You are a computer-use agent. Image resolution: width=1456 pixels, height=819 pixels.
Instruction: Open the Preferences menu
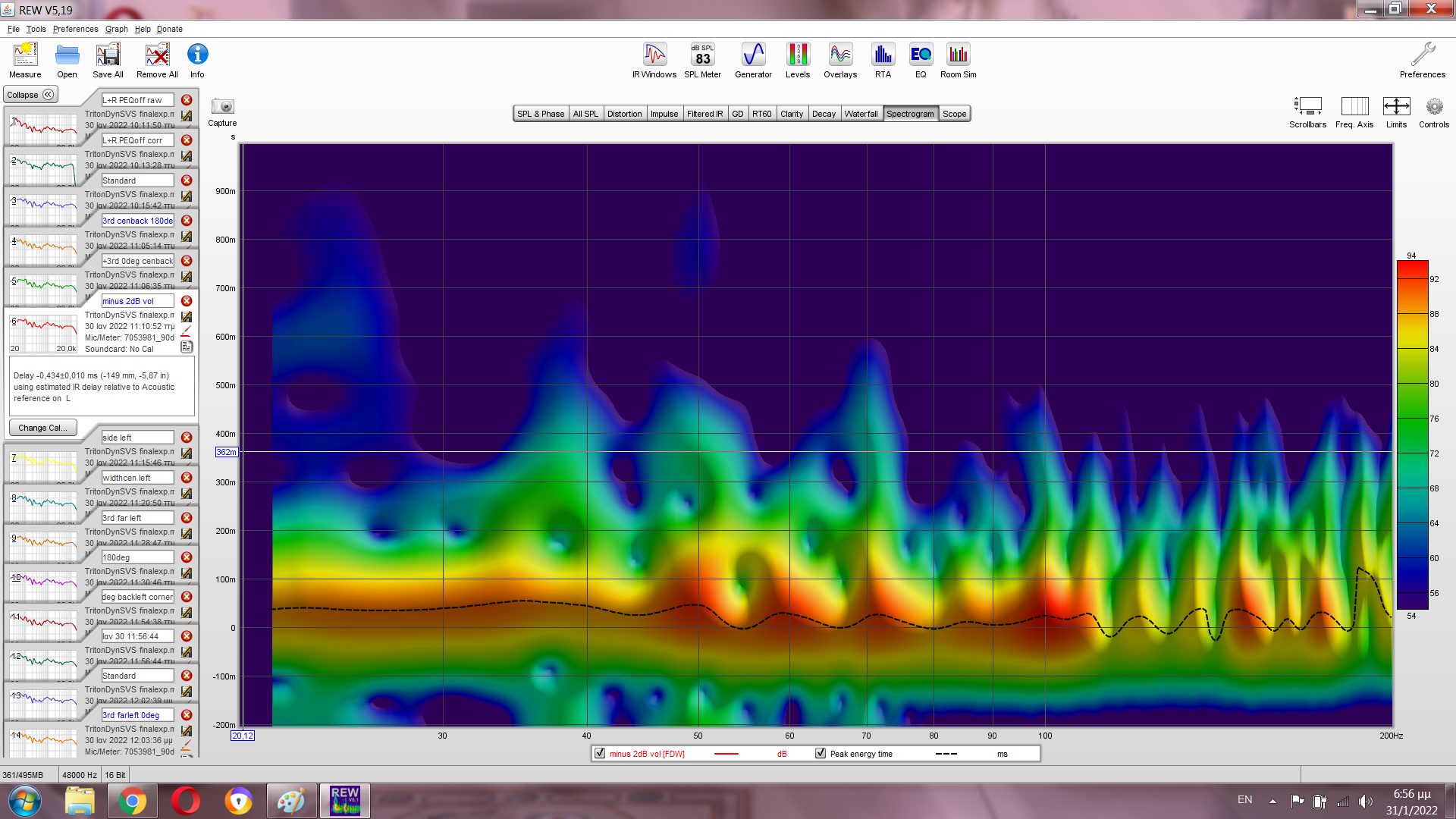coord(75,29)
